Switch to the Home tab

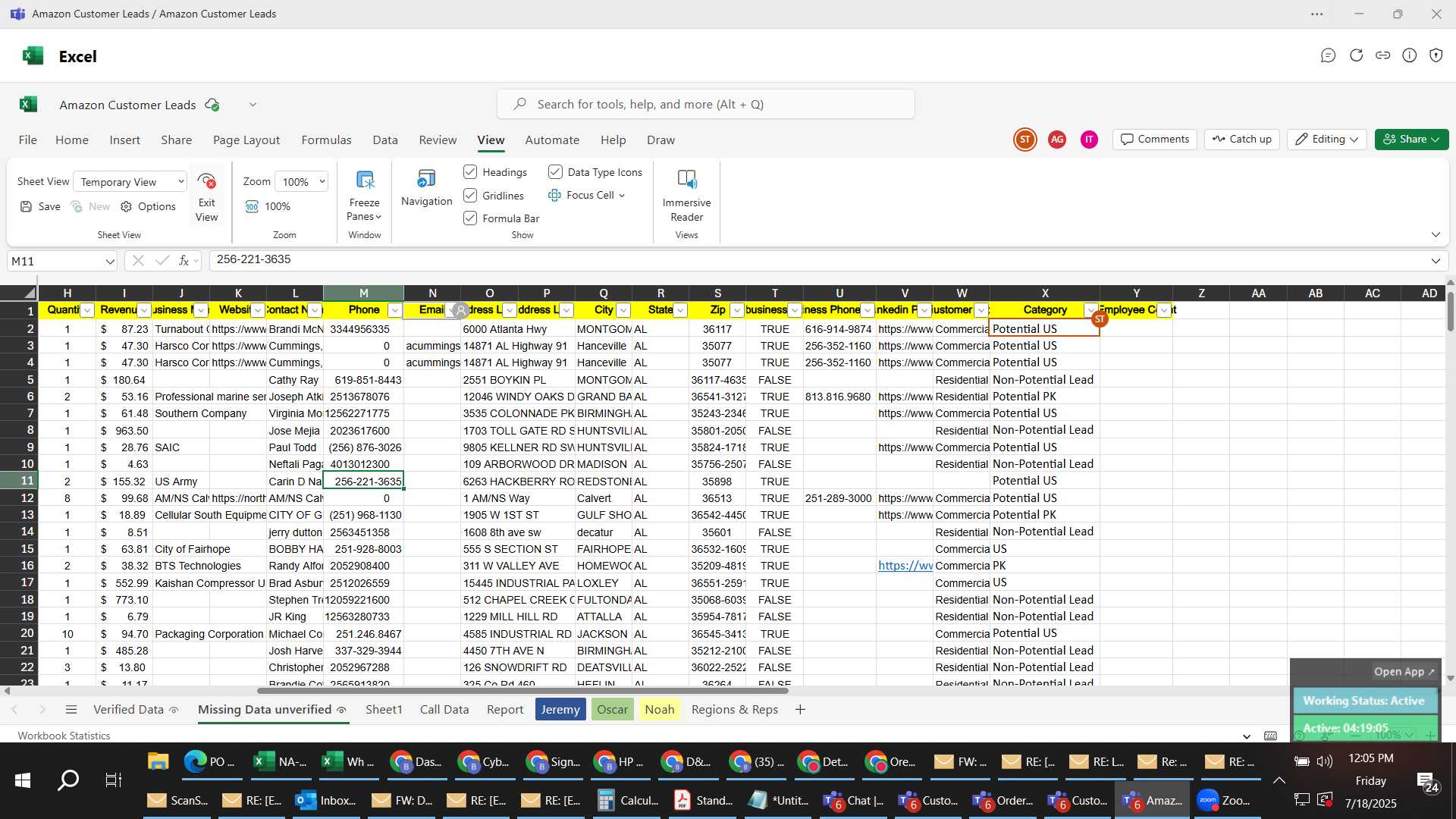pos(72,140)
